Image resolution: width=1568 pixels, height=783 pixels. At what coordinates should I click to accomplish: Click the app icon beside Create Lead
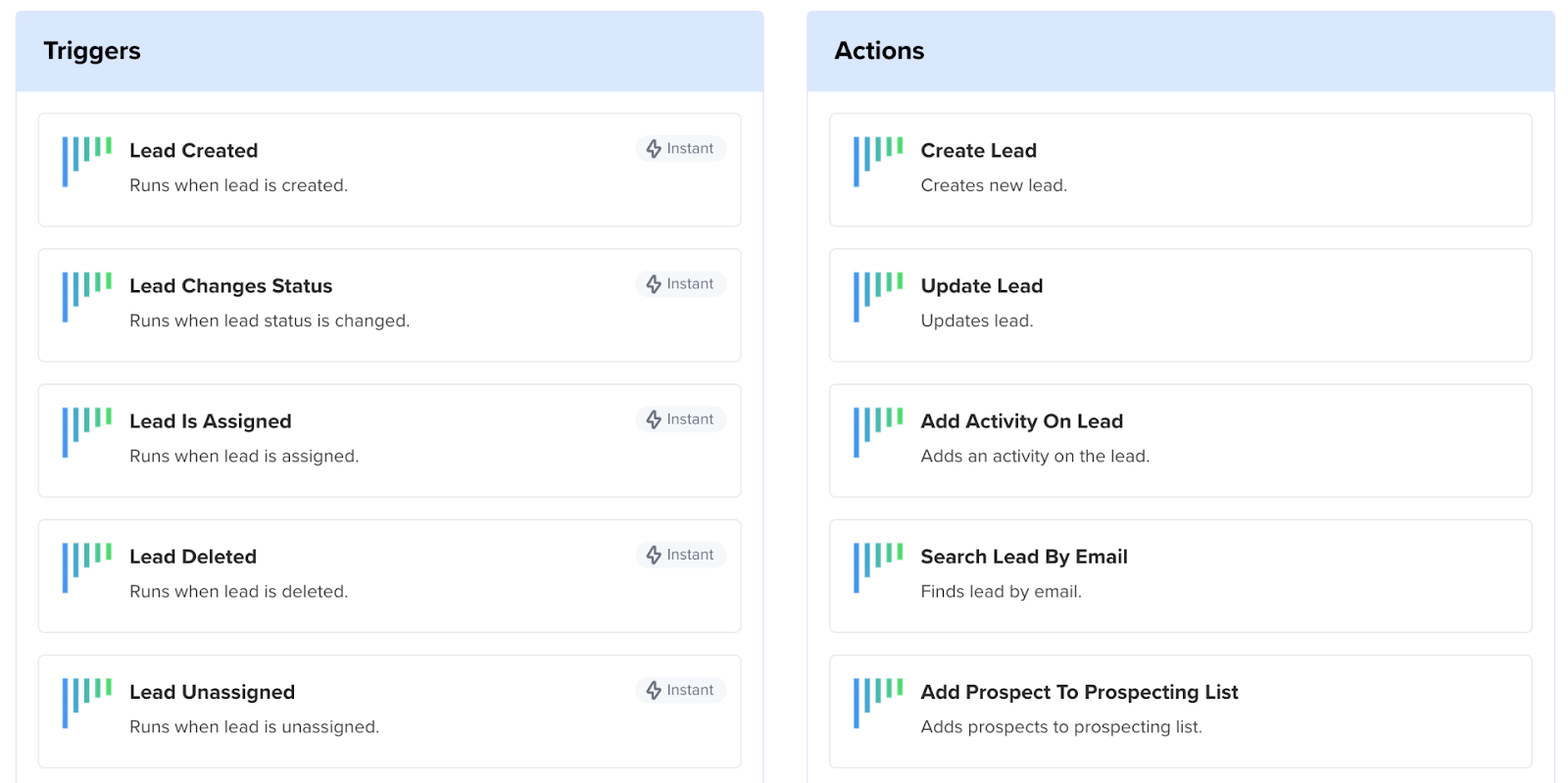[877, 161]
